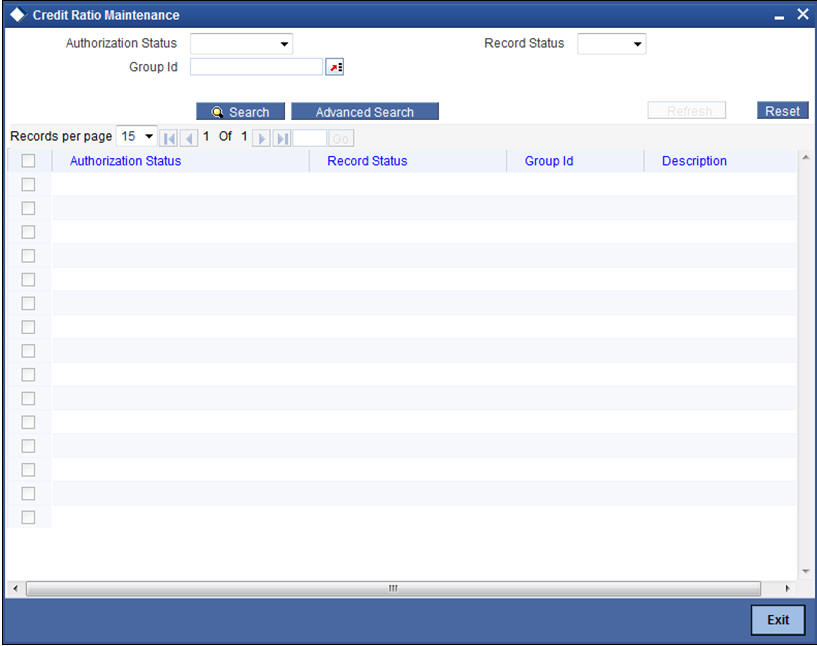
Task: Sort by Record Status column header
Action: (367, 161)
